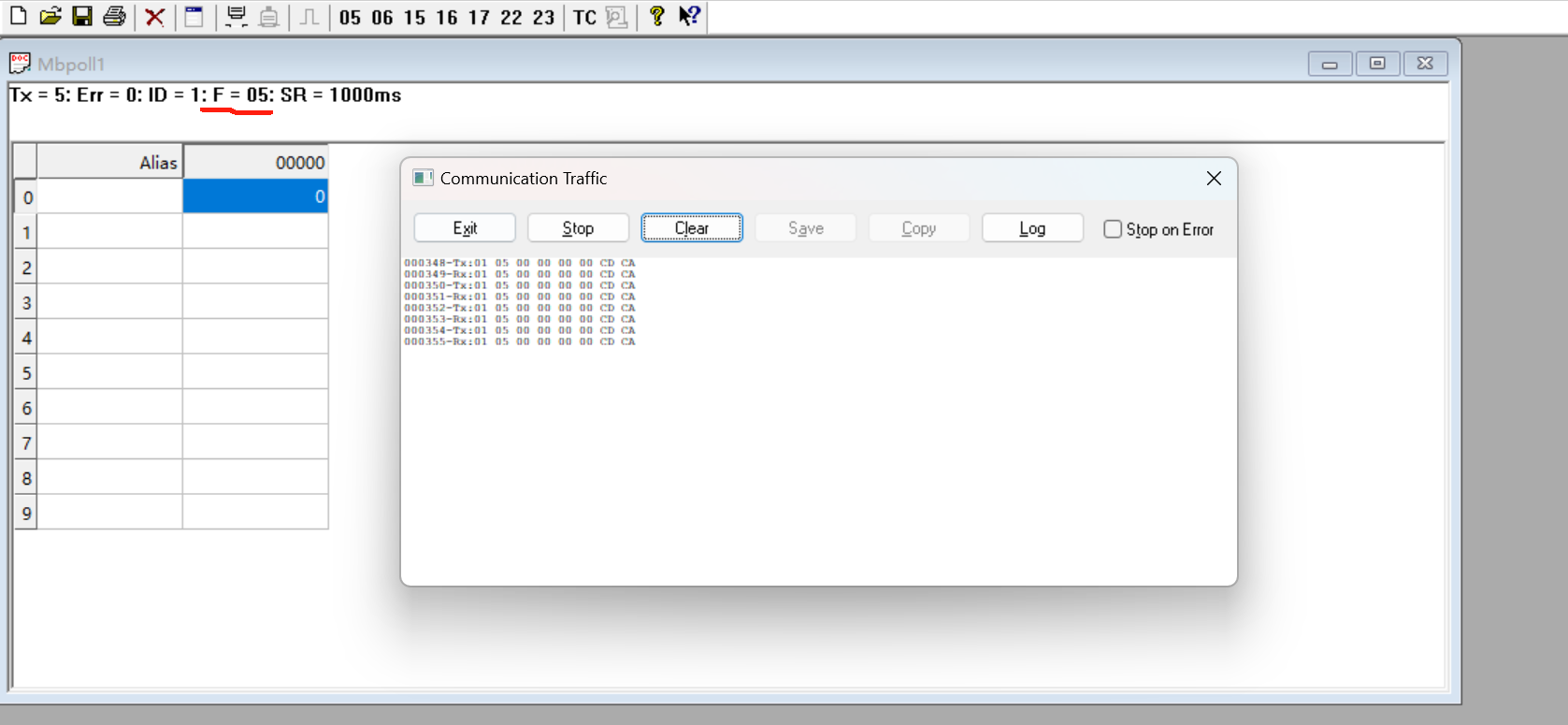Click traffic line 000355-Rx
Viewport: 1568px width, 725px height.
(520, 341)
